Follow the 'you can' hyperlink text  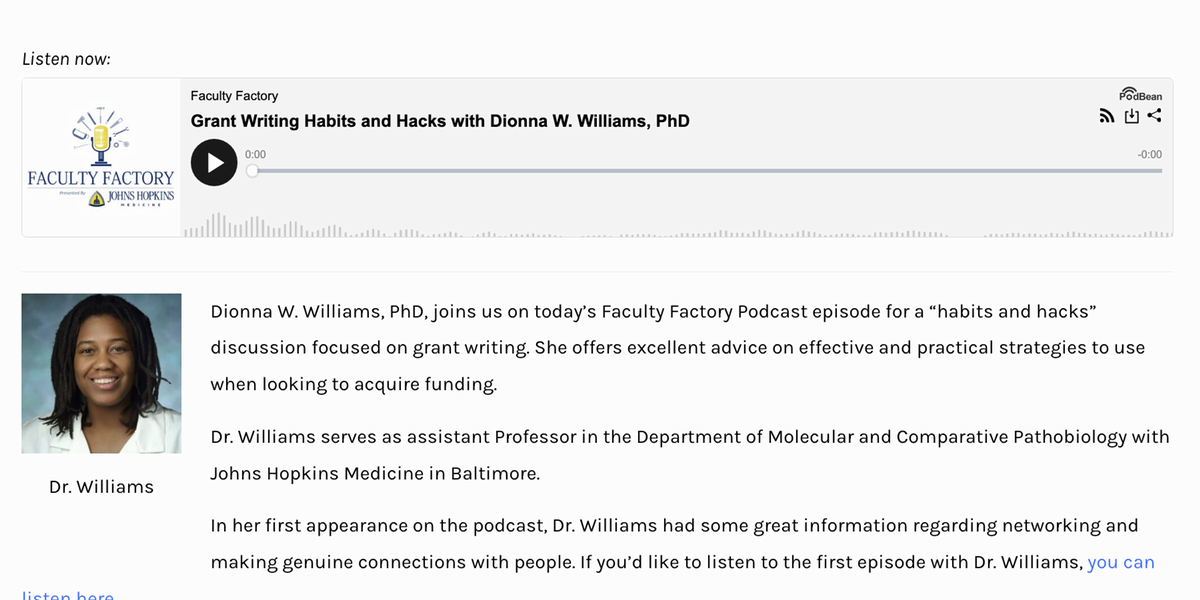[x=1121, y=562]
